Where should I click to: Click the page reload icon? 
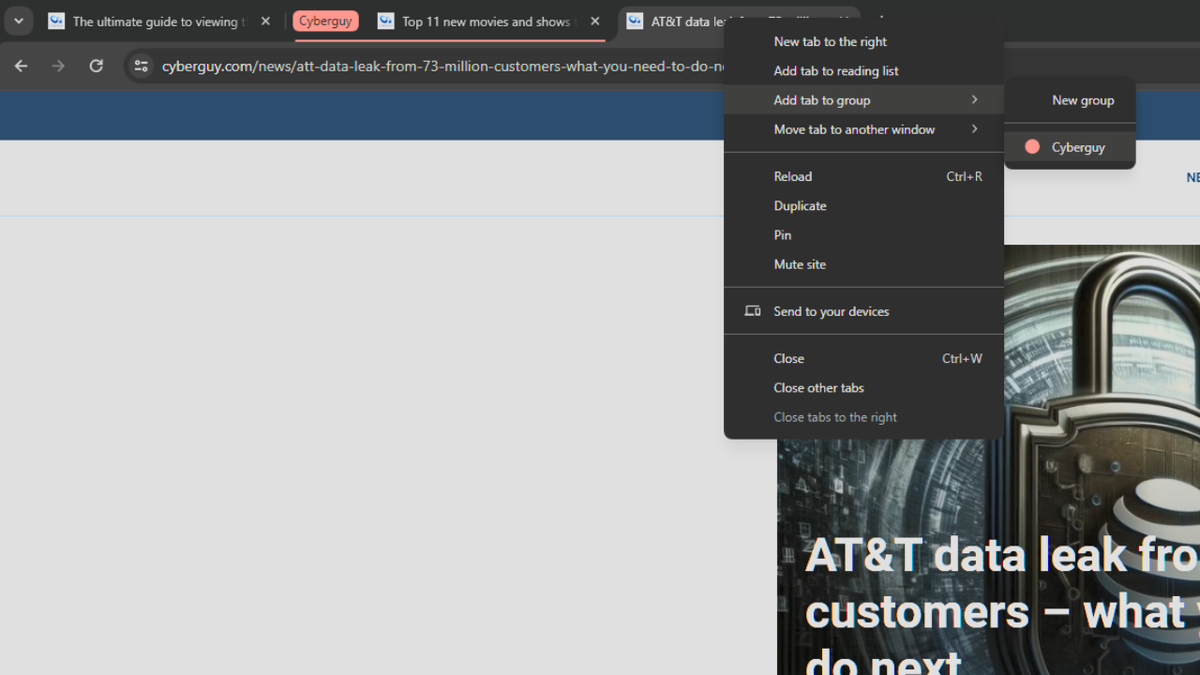(x=96, y=66)
